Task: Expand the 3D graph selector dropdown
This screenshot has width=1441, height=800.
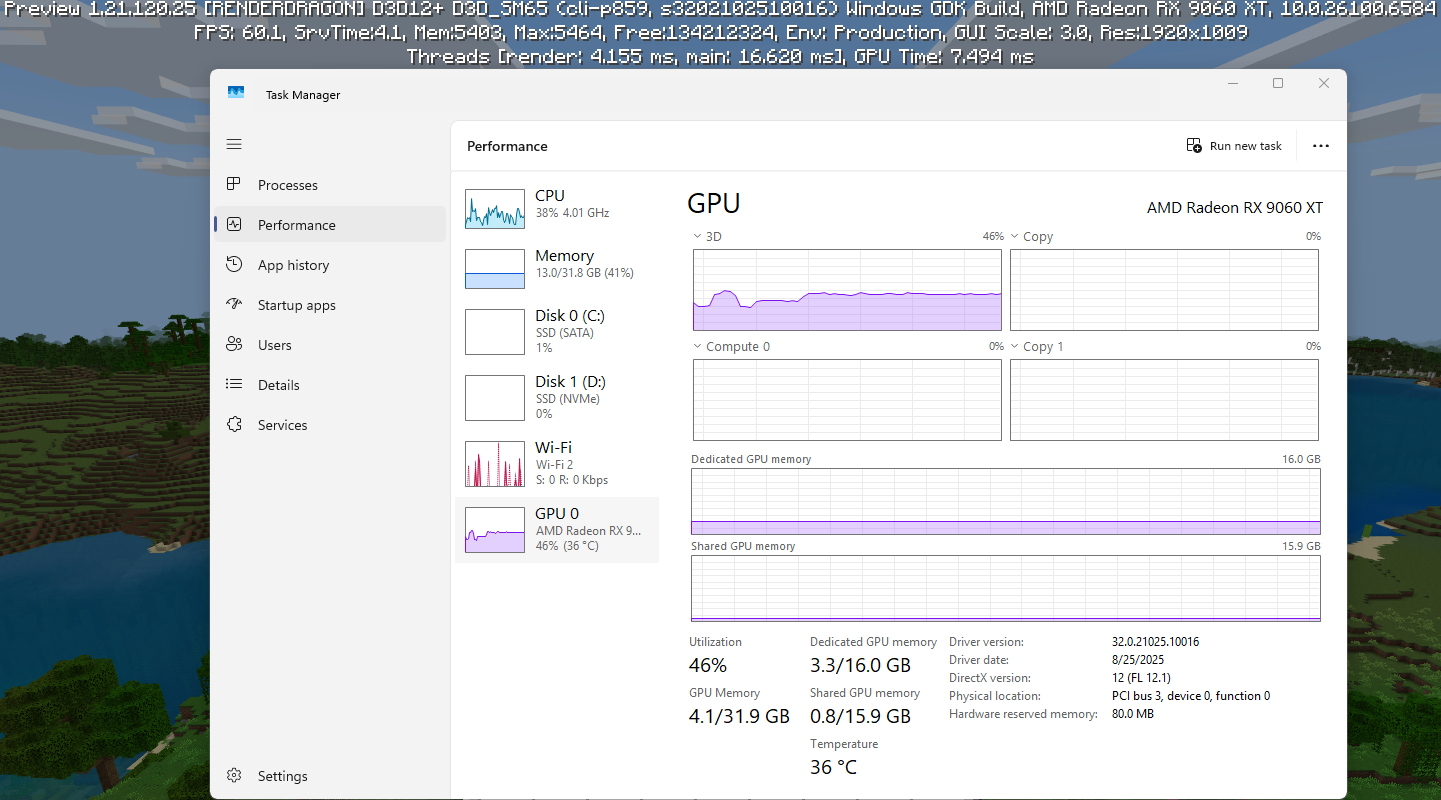Action: 697,237
